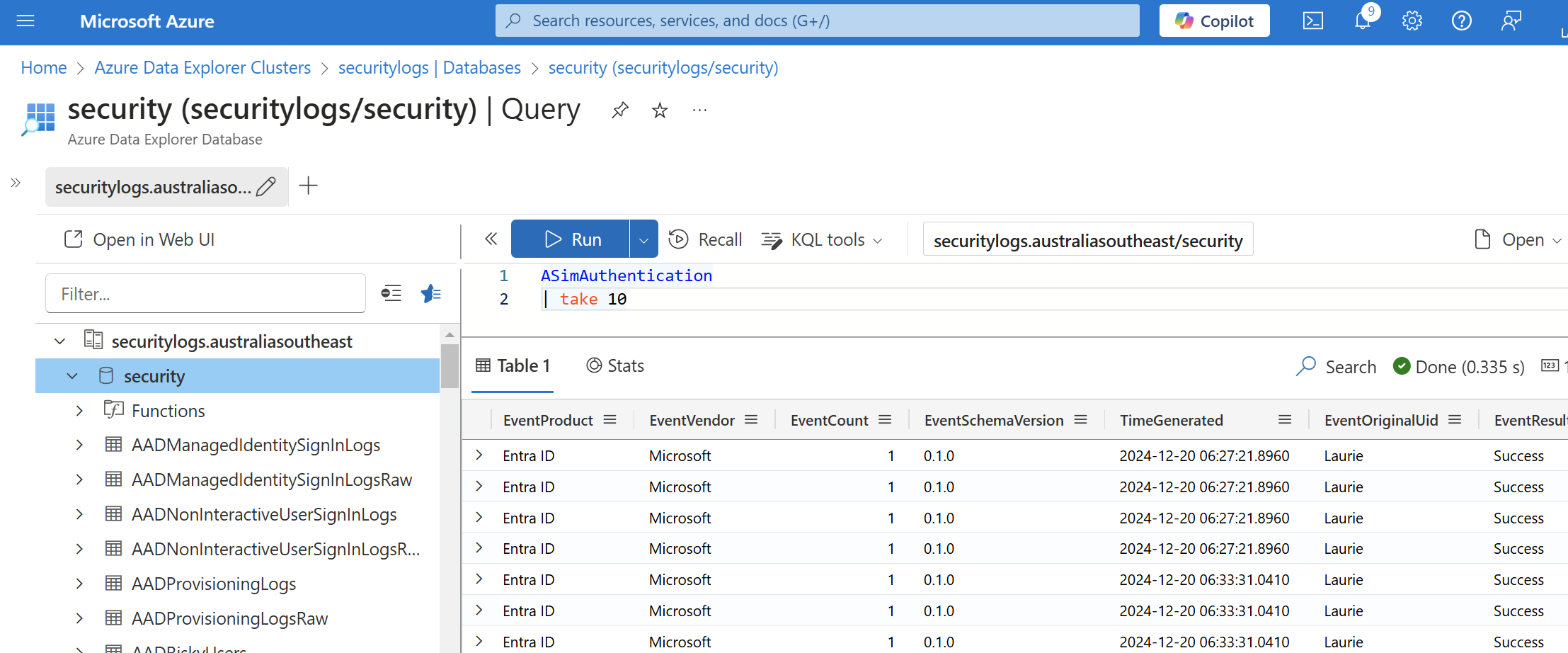Screen dimensions: 1568x653
Task: Click the global search resources field
Action: tap(817, 21)
